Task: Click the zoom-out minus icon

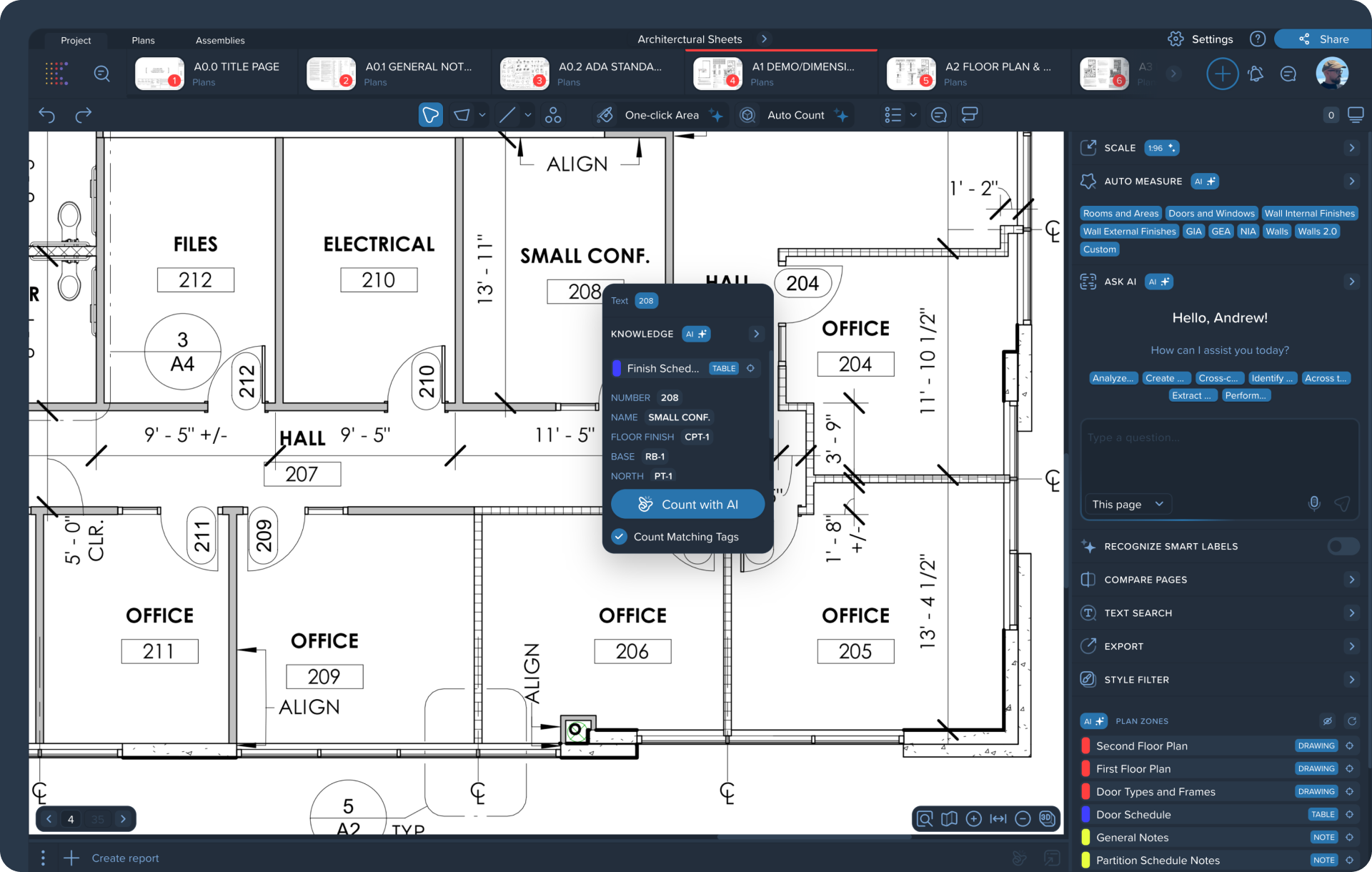Action: click(x=1023, y=818)
